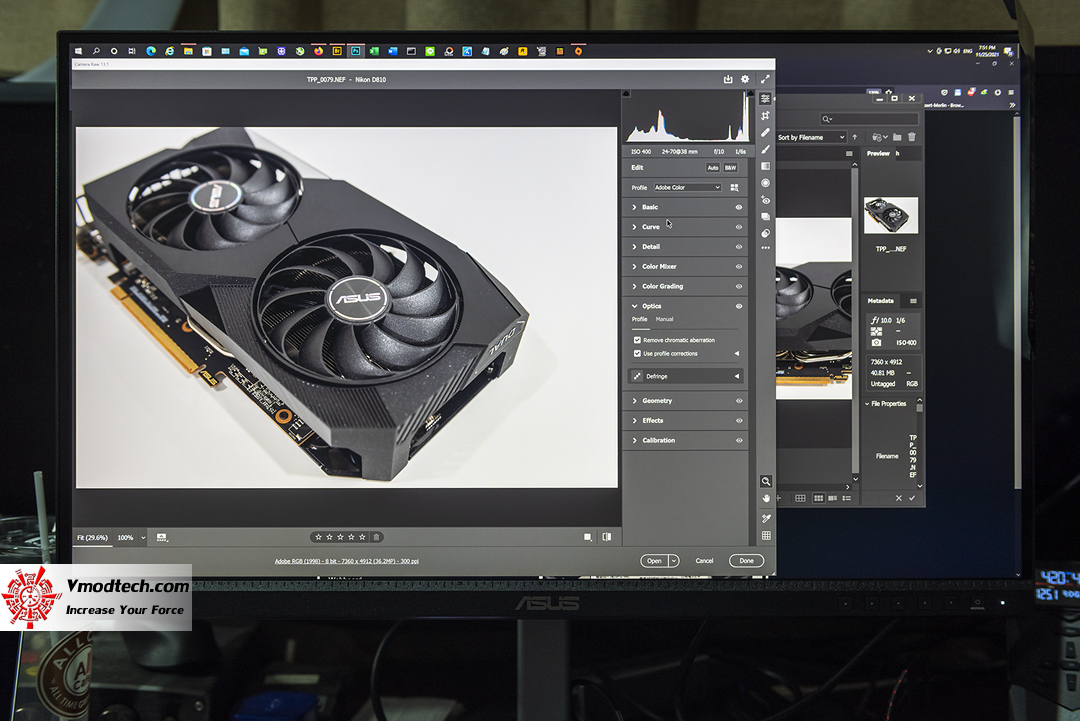Expand the Defringe section arrow
Image resolution: width=1080 pixels, height=721 pixels.
(737, 376)
